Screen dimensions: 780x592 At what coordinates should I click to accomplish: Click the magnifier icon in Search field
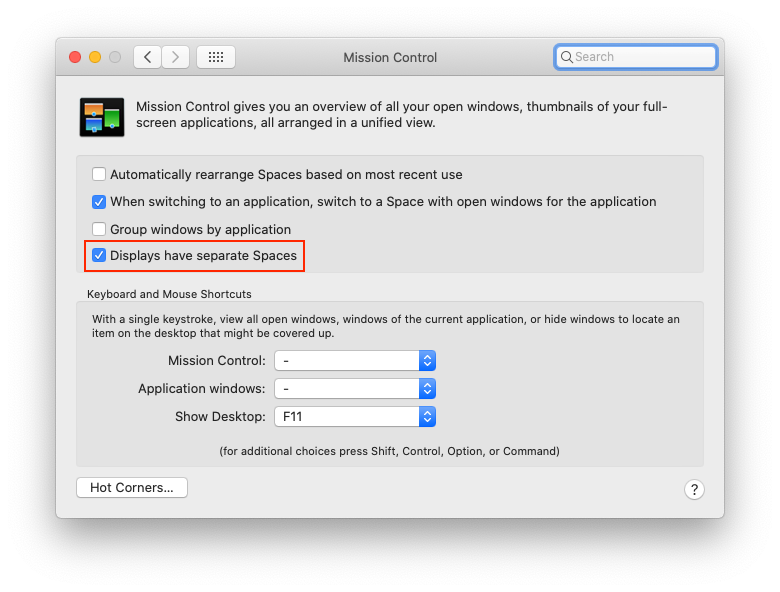pyautogui.click(x=566, y=57)
